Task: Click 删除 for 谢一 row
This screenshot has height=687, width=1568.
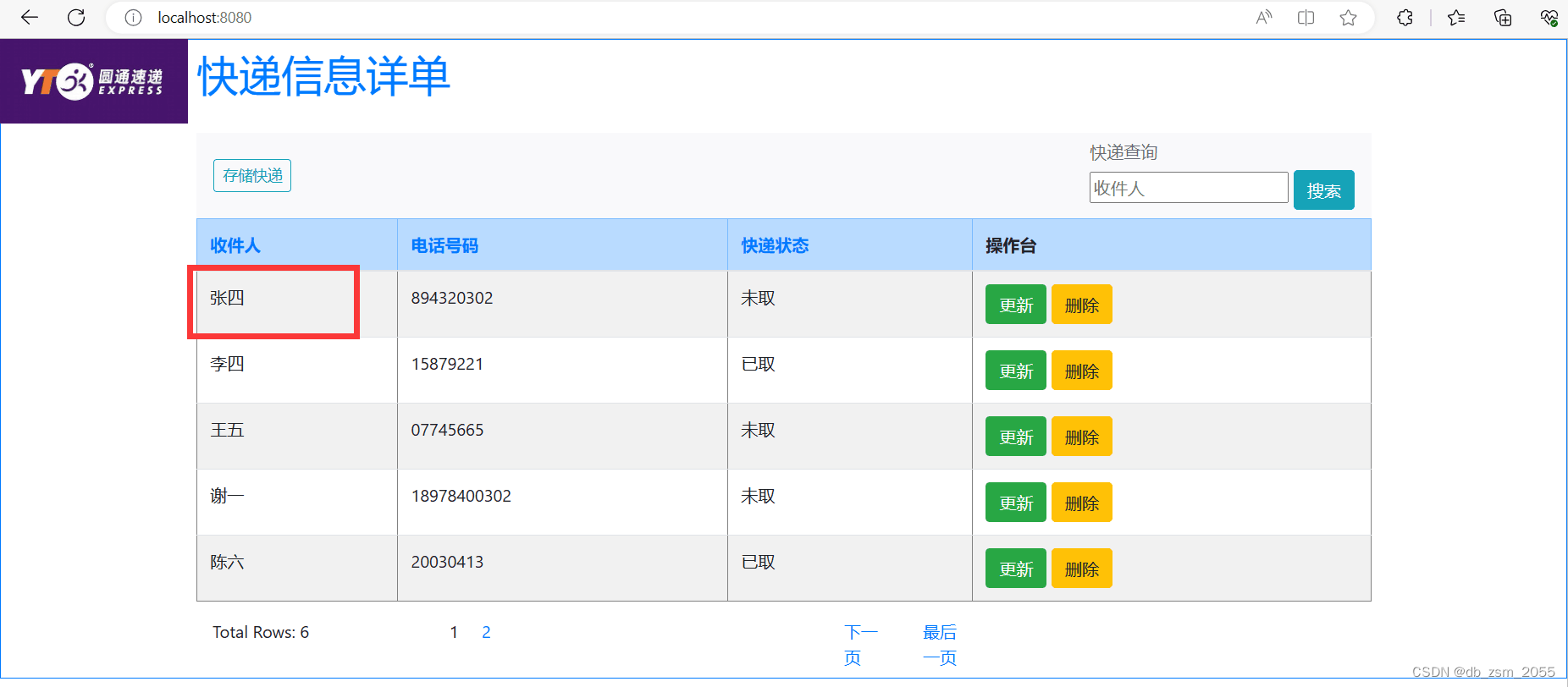Action: [x=1082, y=503]
